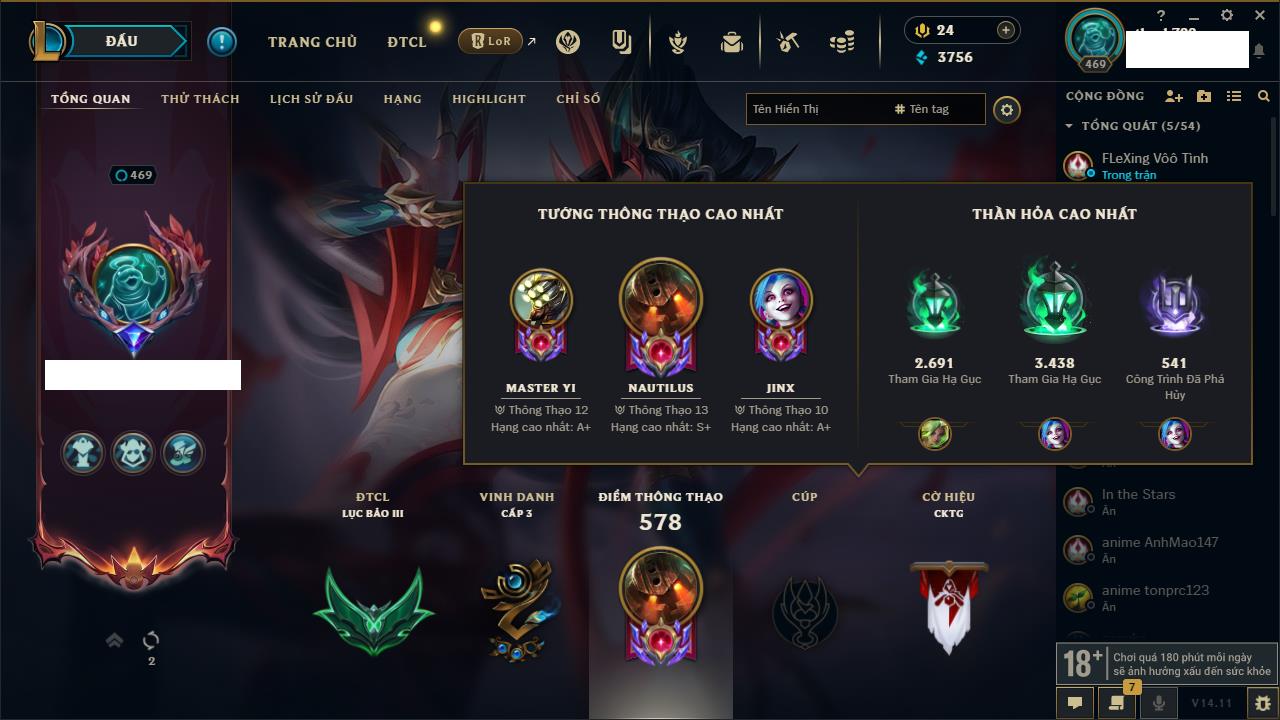
Task: Open the notification bell icon
Action: coord(1260,50)
